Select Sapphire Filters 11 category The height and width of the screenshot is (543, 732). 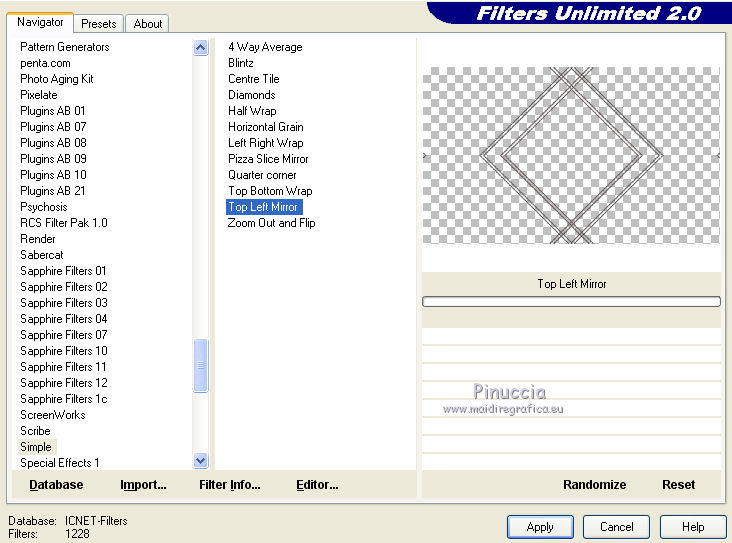pos(63,367)
